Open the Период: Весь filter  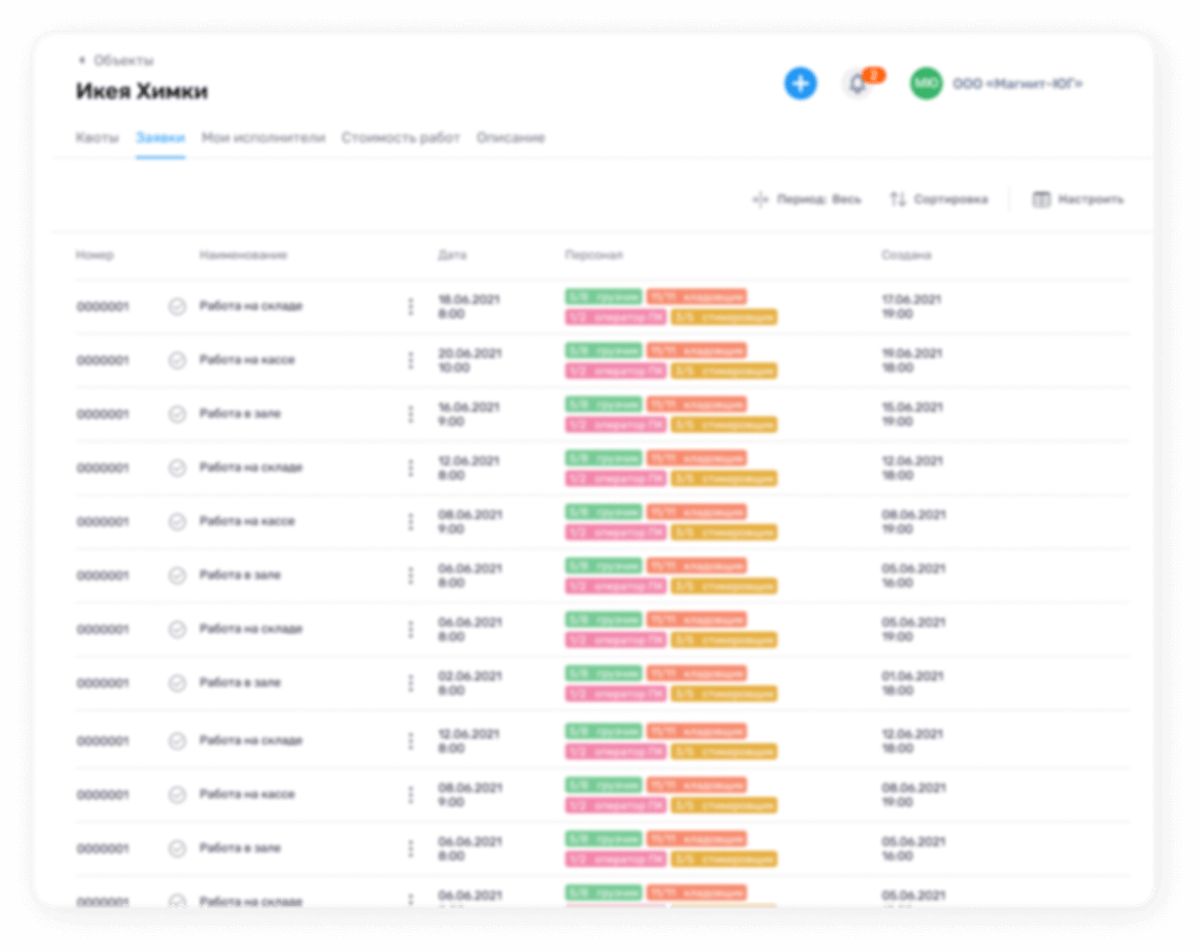(x=807, y=199)
